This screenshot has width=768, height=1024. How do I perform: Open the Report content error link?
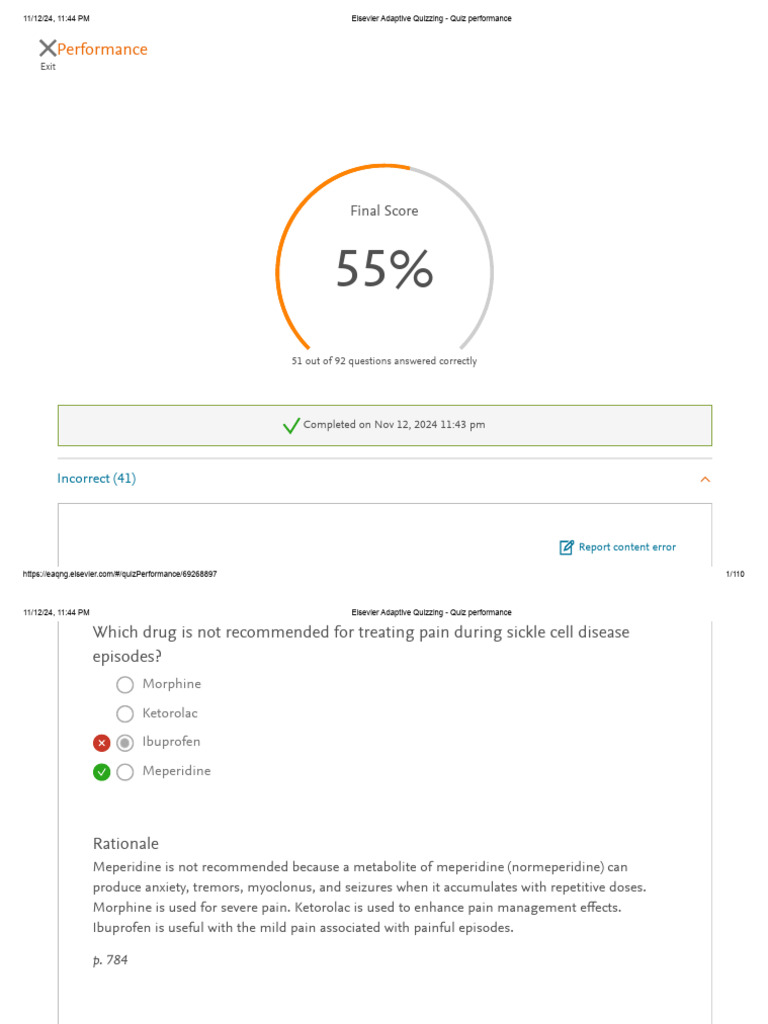coord(627,547)
